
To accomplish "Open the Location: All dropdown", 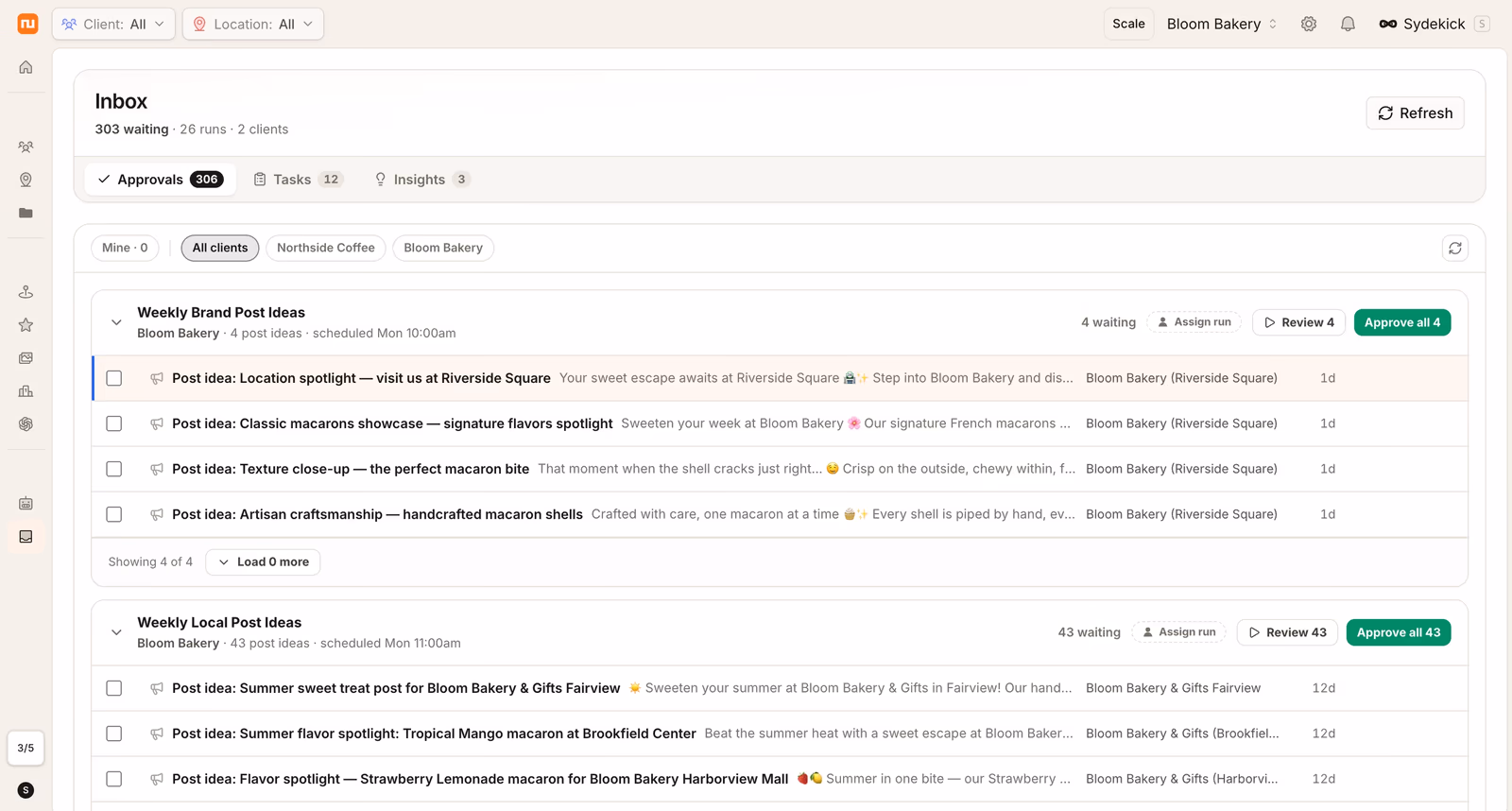I will 253,24.
